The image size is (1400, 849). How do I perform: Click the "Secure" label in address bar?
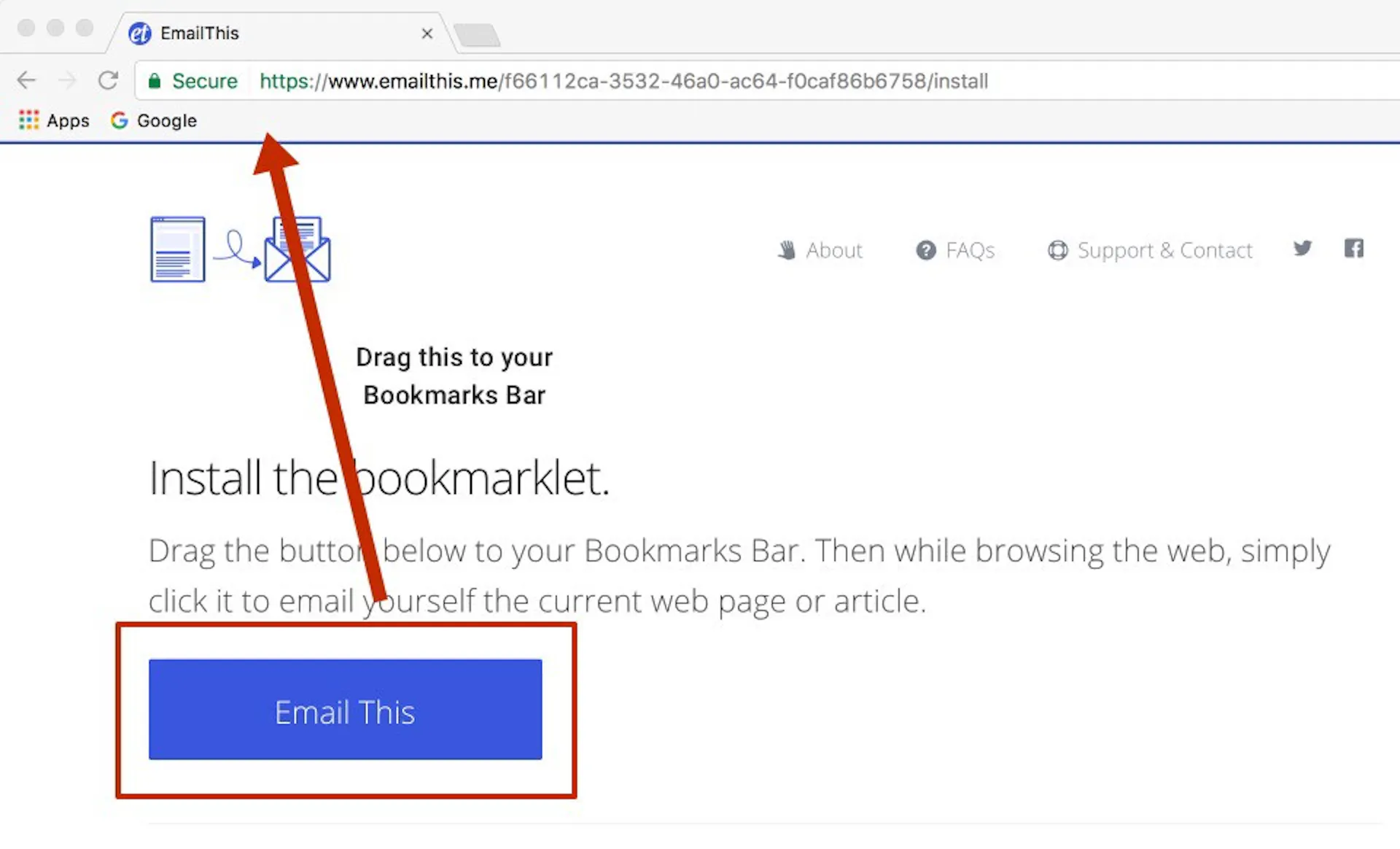tap(205, 81)
